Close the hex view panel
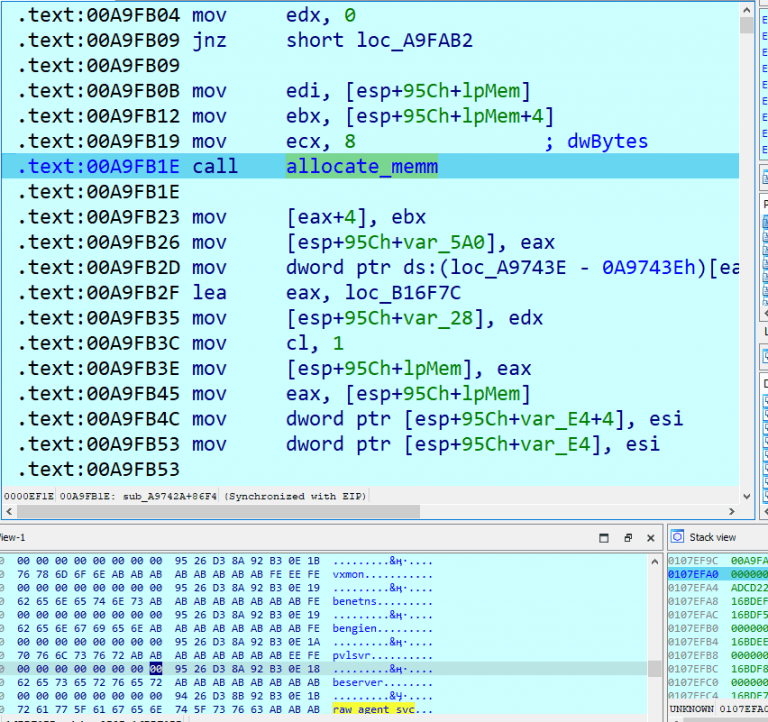This screenshot has width=768, height=722. [x=649, y=537]
